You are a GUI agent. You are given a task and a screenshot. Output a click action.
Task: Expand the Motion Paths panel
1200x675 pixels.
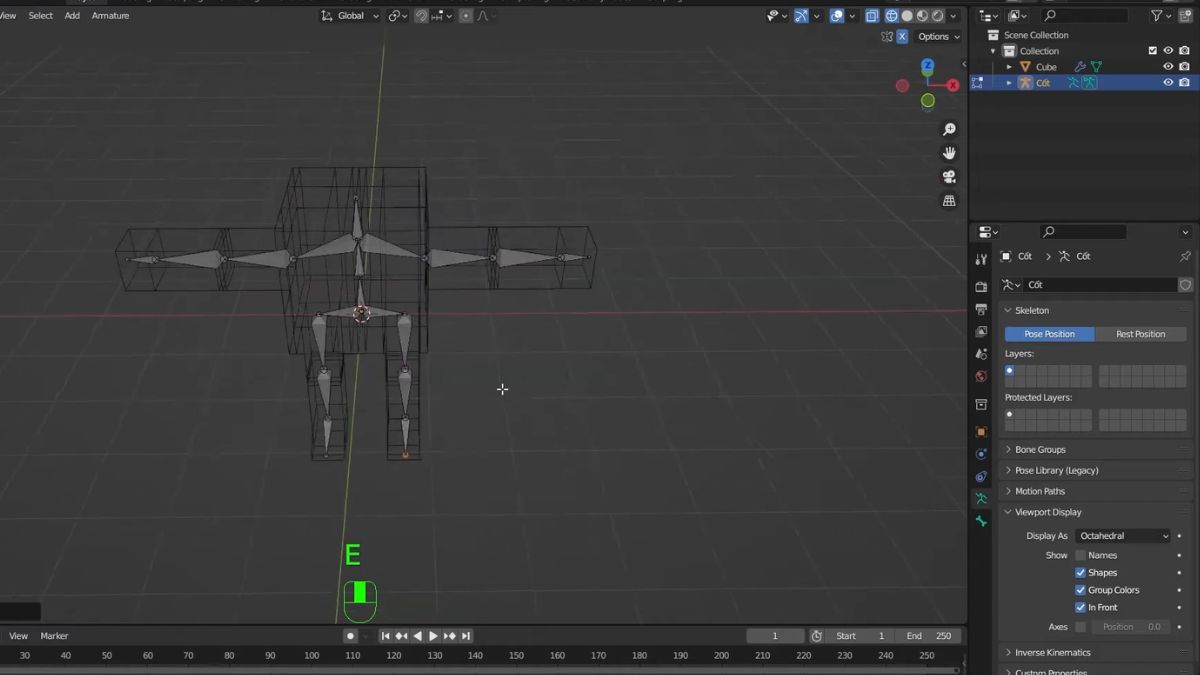click(x=1008, y=491)
